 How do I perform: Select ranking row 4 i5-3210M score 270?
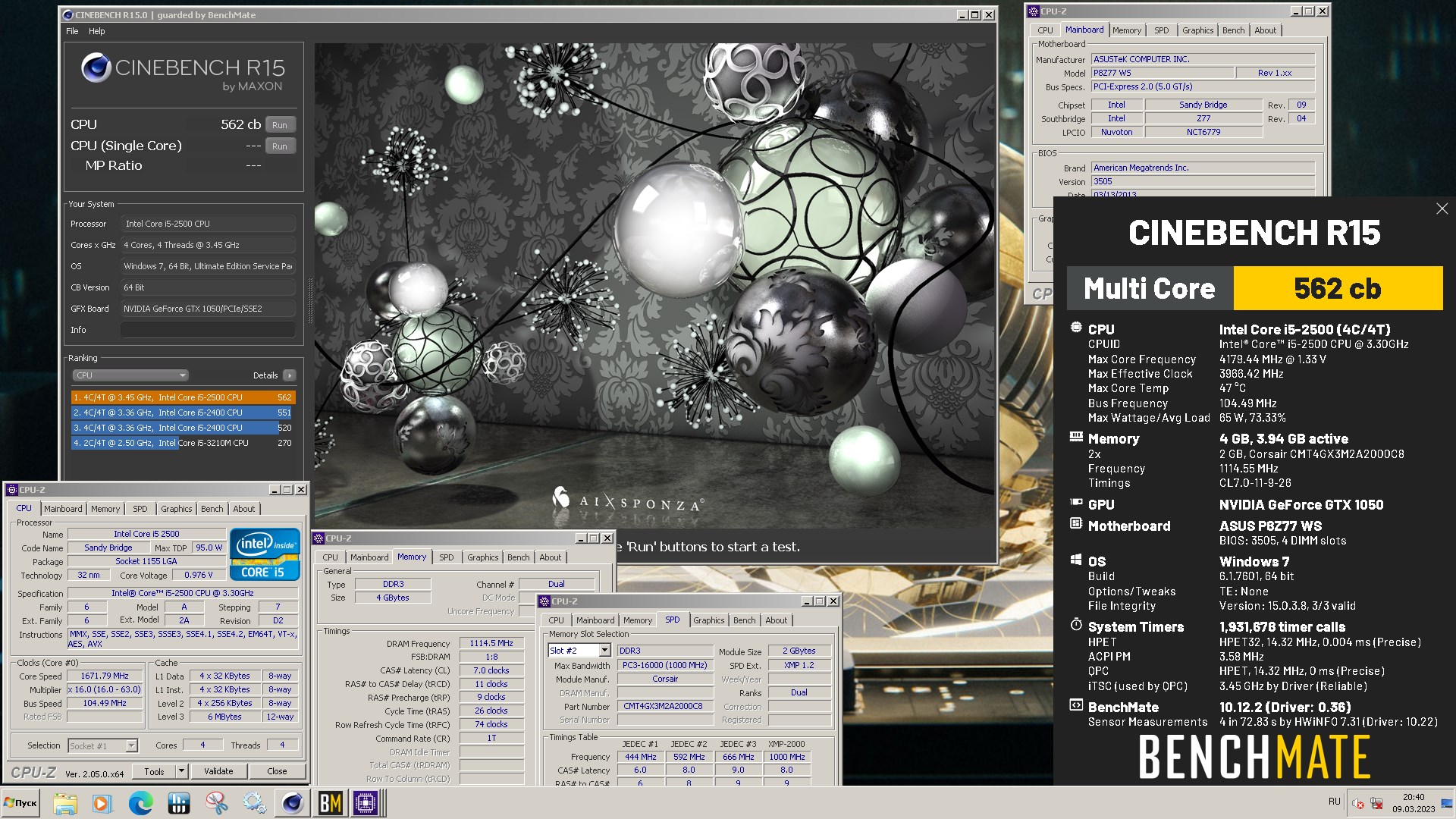tap(183, 443)
